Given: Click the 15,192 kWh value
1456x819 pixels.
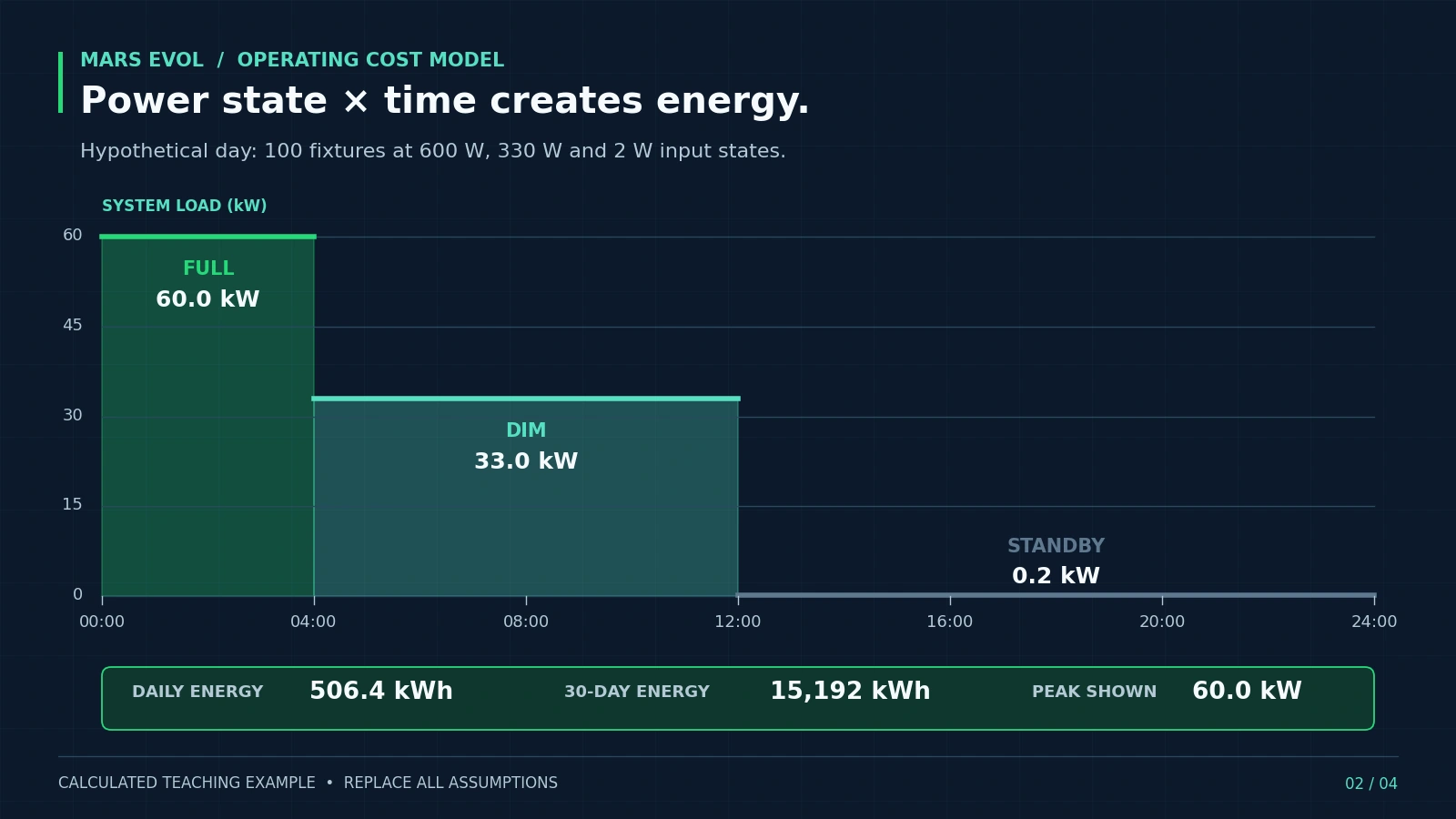Looking at the screenshot, I should (850, 692).
